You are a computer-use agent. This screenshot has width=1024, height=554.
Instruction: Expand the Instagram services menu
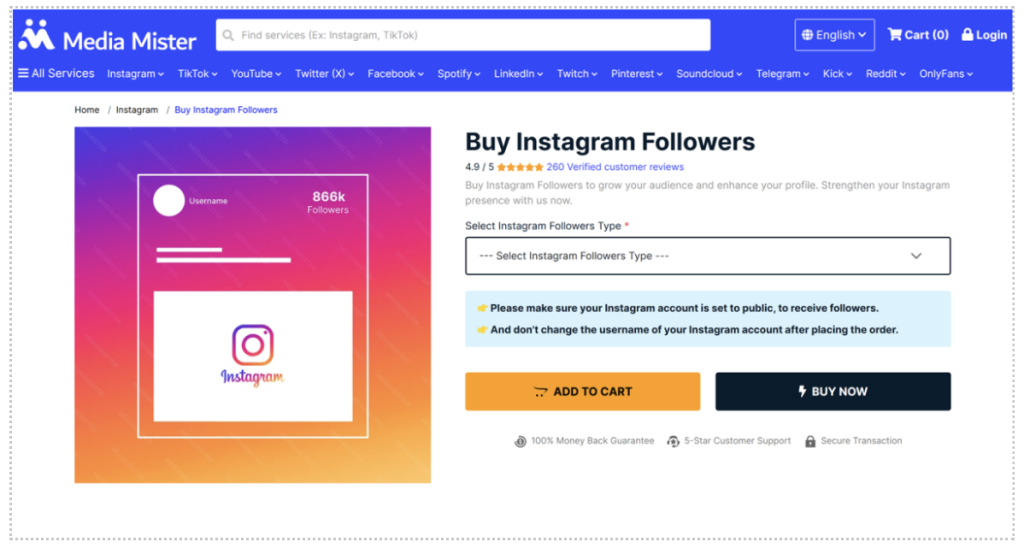tap(135, 74)
